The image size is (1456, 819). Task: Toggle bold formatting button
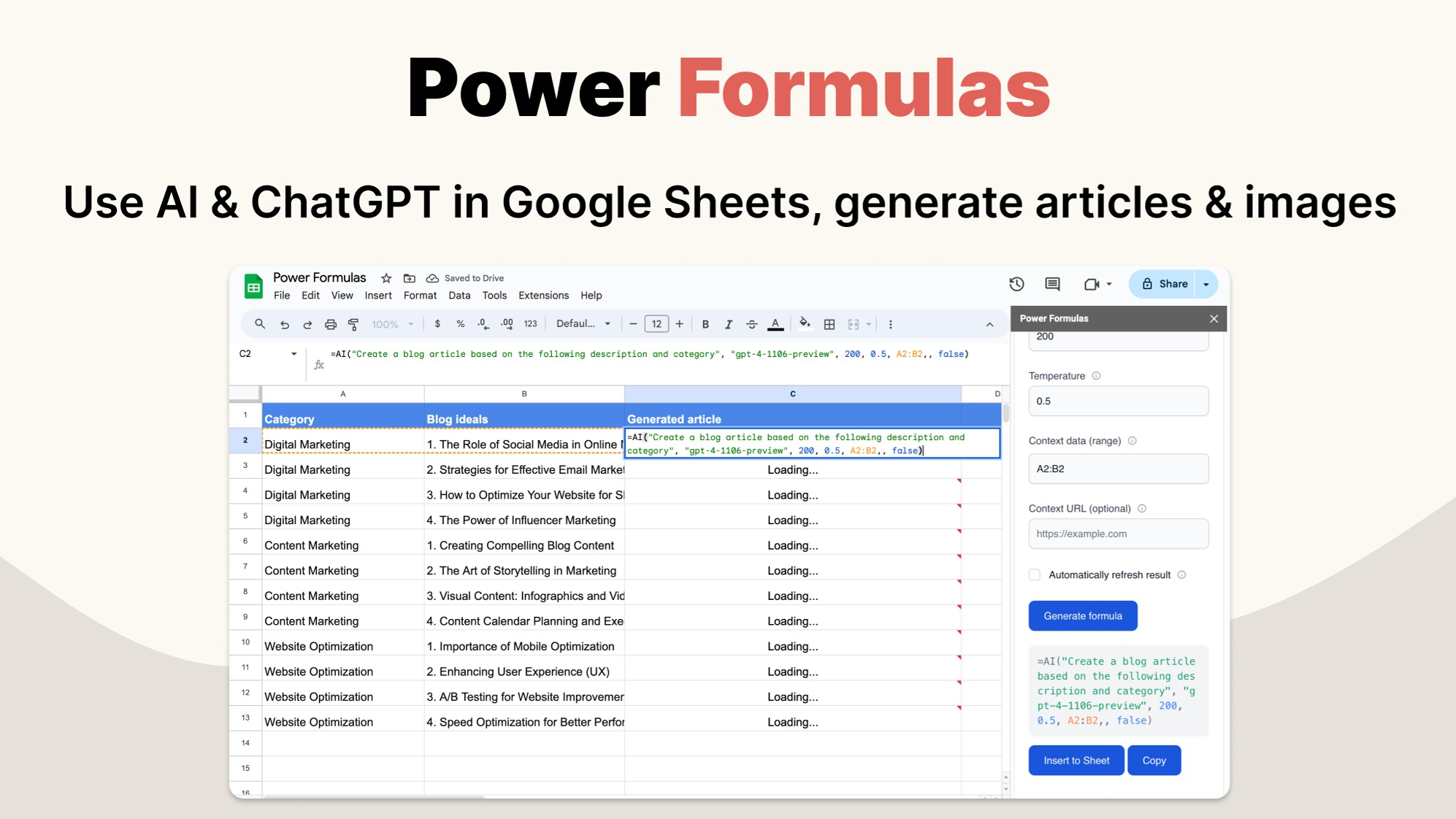click(x=705, y=324)
